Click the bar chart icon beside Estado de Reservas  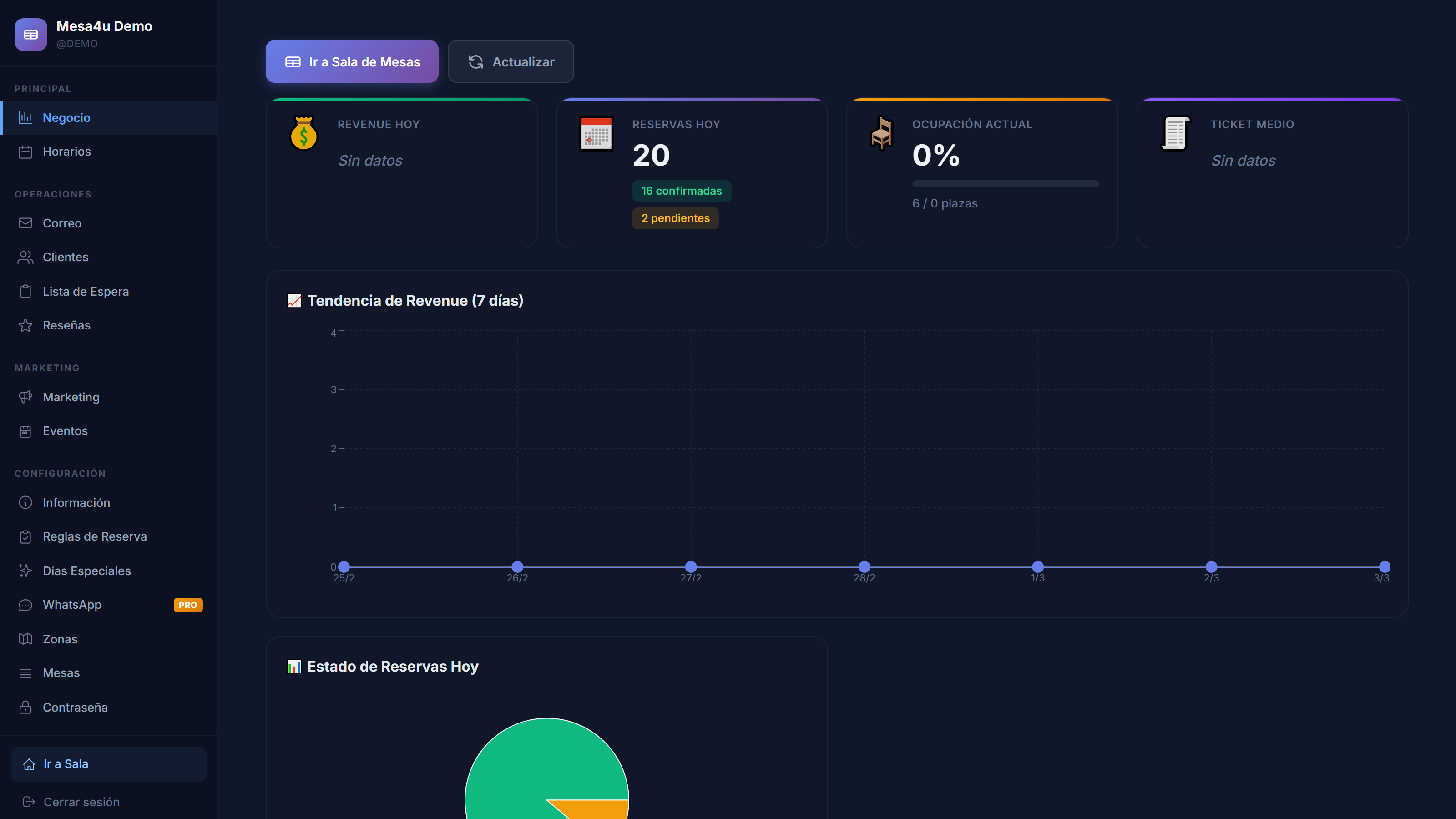pyautogui.click(x=294, y=667)
